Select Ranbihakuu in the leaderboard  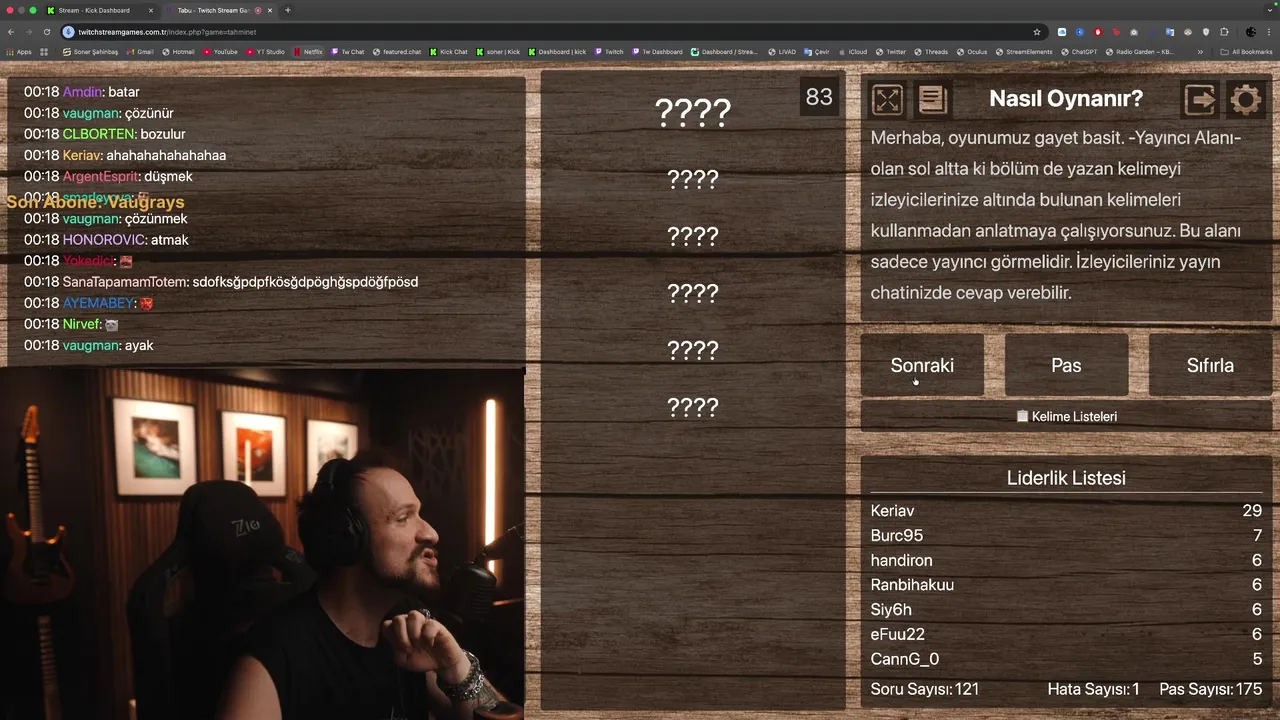tap(1066, 584)
